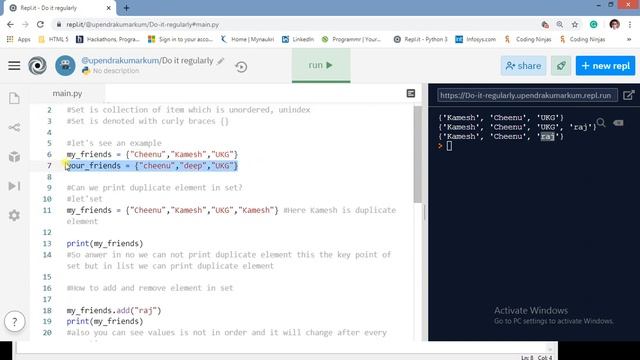
Task: Open Sign in to your account bookmark
Action: click(x=180, y=39)
